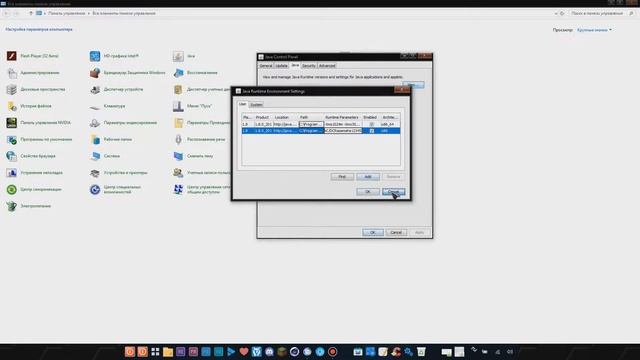Click Cancel in Java Runtime Environment Settings
This screenshot has height=360, width=640.
point(393,192)
